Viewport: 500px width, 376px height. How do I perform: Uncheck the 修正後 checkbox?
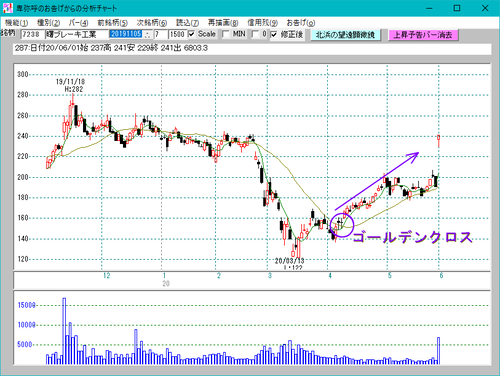coord(274,34)
